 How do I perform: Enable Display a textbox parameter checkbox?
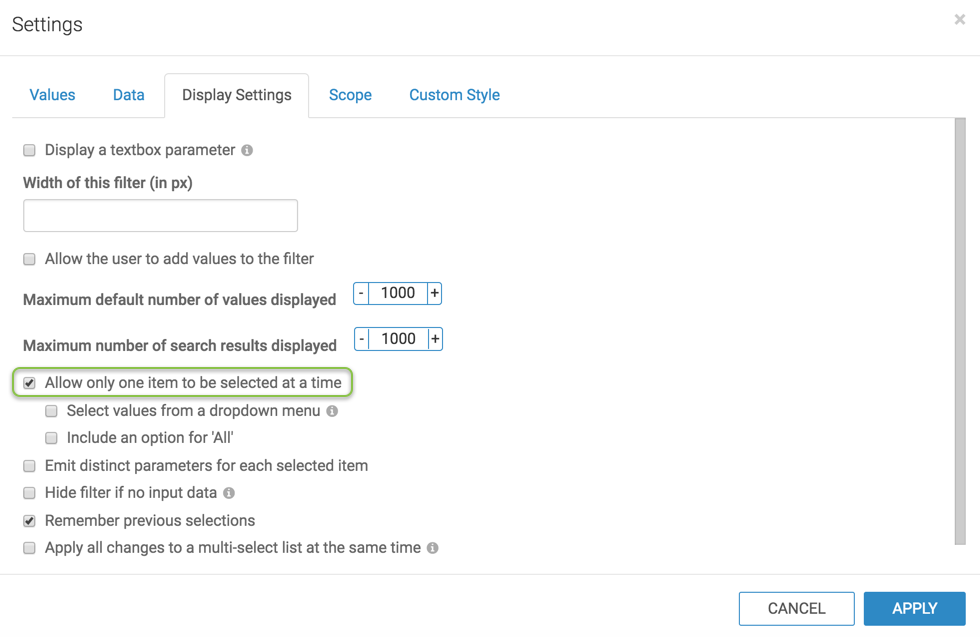click(x=30, y=150)
